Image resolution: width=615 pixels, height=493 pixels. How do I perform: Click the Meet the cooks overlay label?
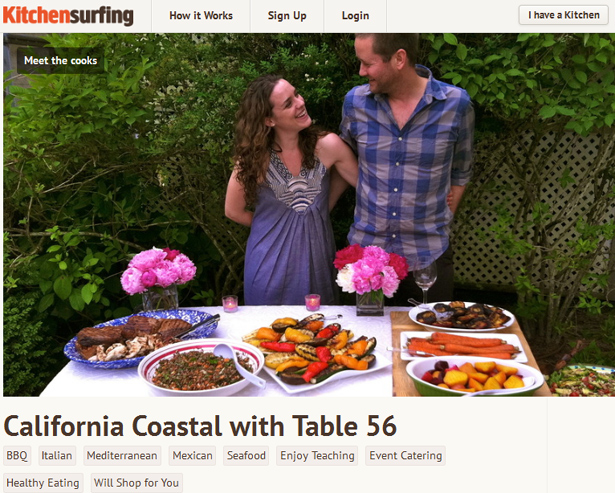coord(60,60)
